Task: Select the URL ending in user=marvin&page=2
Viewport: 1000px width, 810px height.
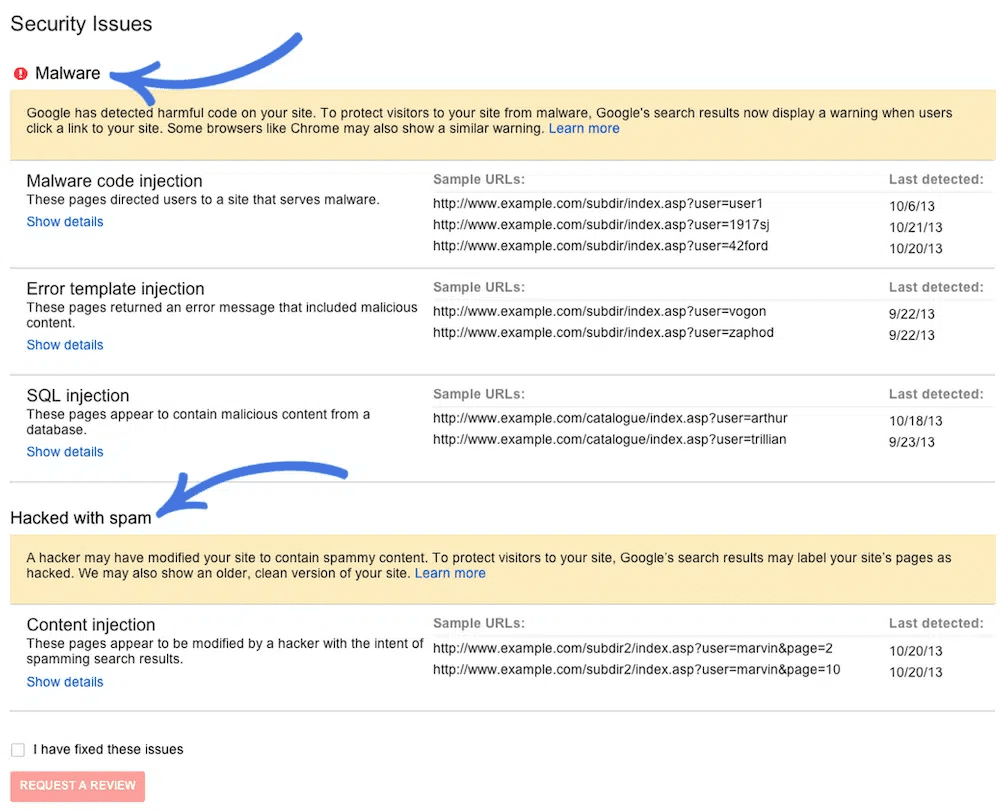Action: (632, 648)
